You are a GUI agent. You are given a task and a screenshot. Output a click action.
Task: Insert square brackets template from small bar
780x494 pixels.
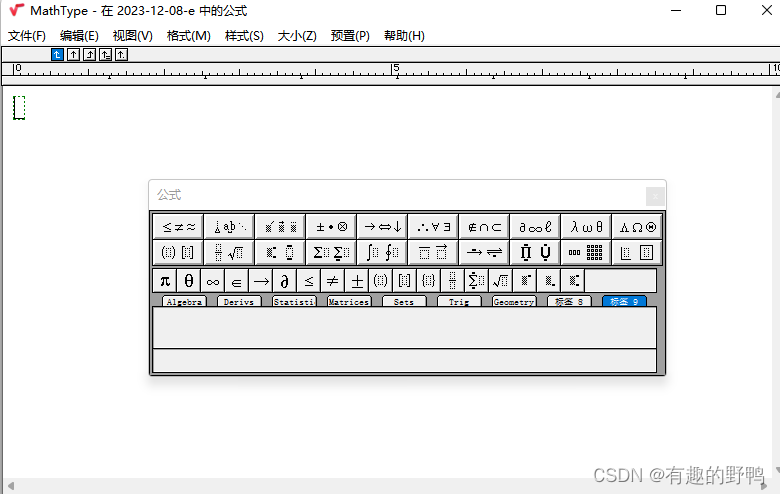coord(404,281)
